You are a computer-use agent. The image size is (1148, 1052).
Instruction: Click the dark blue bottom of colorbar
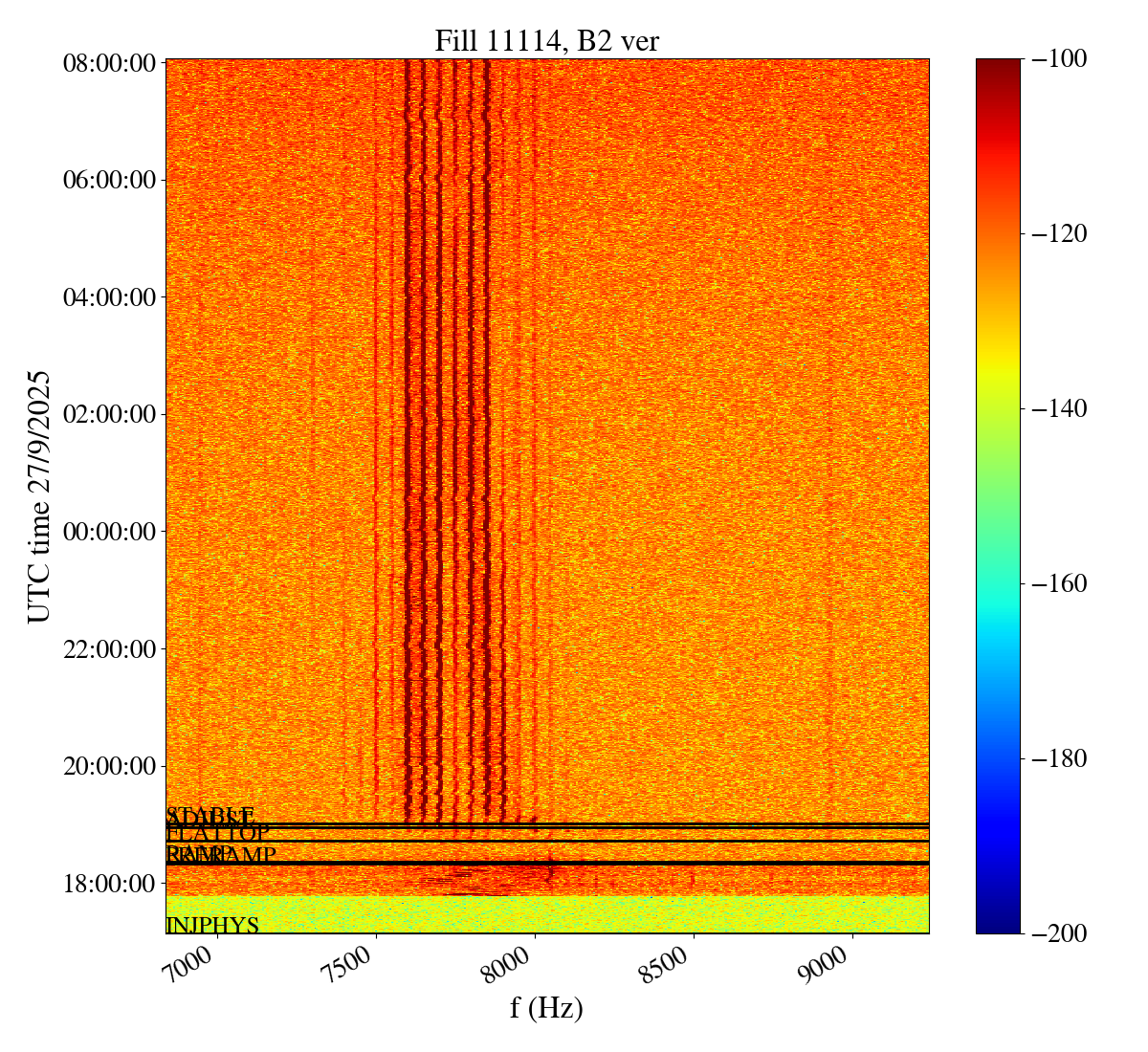pyautogui.click(x=998, y=926)
